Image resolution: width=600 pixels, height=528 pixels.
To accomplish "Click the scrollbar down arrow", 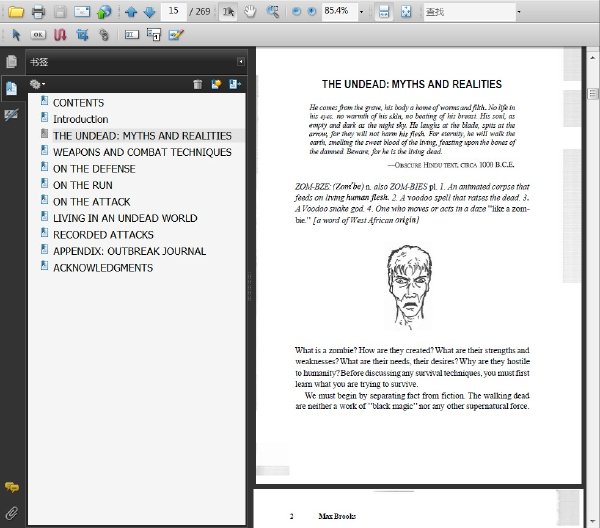I will point(593,521).
